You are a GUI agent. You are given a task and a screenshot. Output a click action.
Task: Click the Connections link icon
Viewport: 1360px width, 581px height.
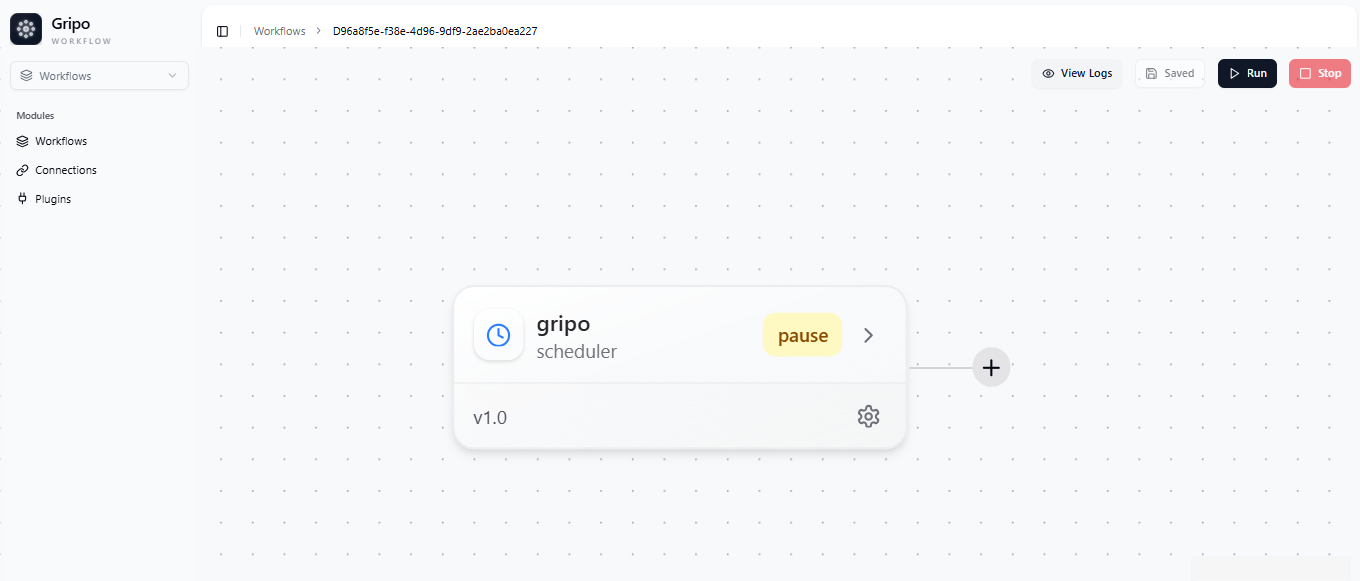pyautogui.click(x=23, y=170)
